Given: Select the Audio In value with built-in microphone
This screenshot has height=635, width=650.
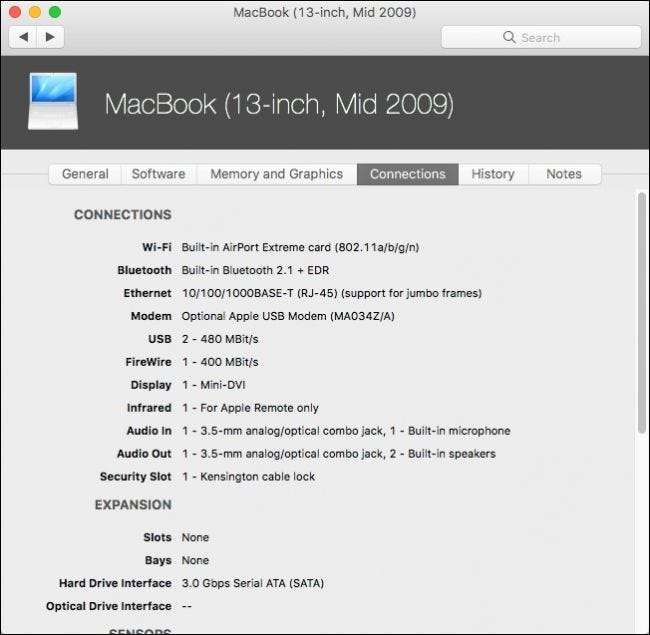Looking at the screenshot, I should pyautogui.click(x=346, y=431).
